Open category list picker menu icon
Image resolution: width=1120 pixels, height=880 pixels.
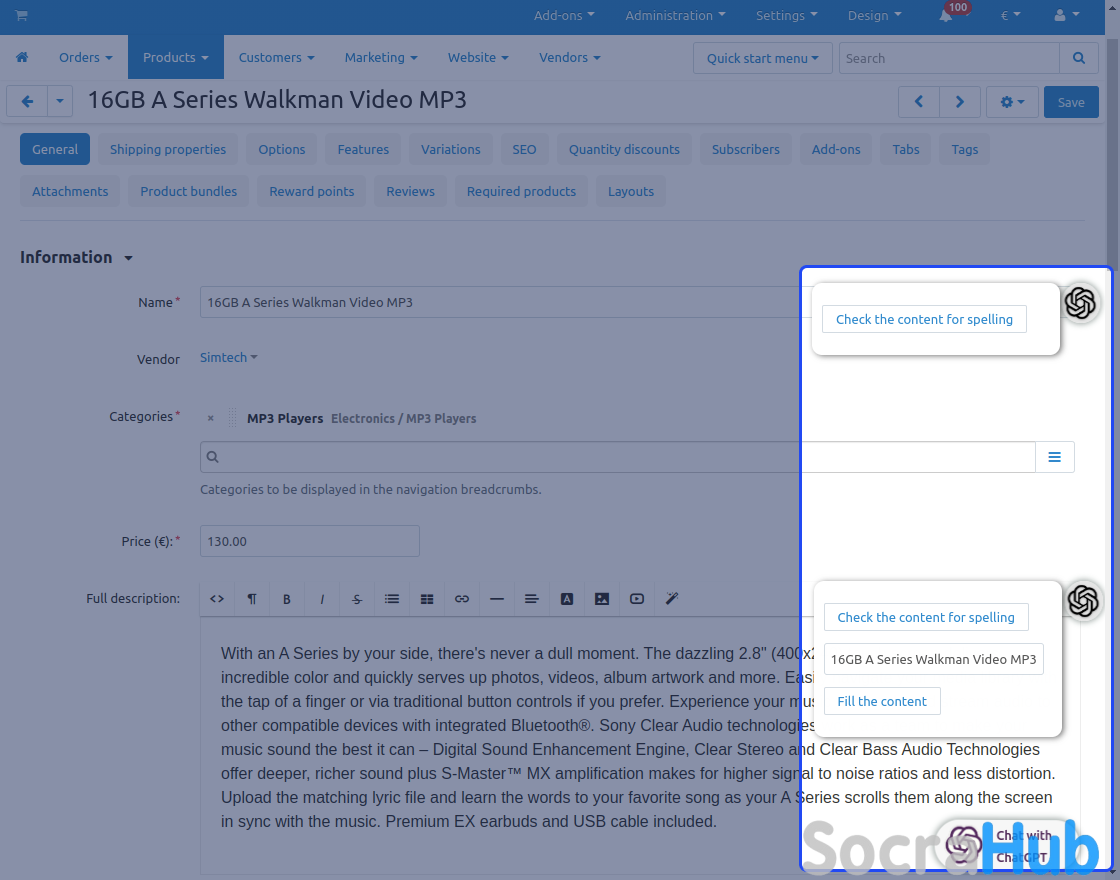[x=1054, y=457]
